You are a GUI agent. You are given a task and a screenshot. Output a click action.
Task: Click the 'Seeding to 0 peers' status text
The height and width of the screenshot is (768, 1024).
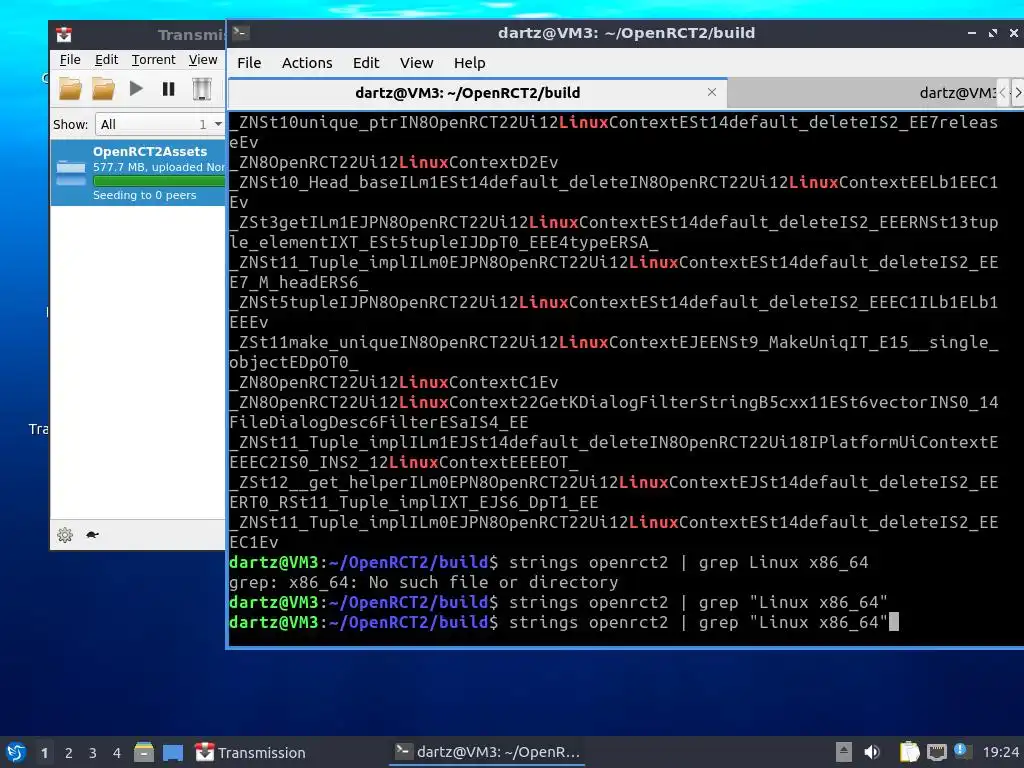(x=144, y=195)
